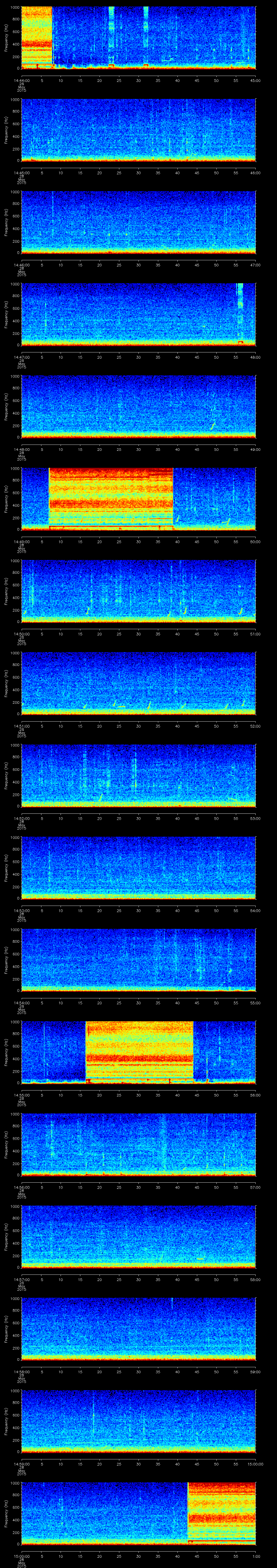Viewport: 277px width, 1568px height.
Task: Click the 14:51:00 start time label
Action: pos(21,726)
